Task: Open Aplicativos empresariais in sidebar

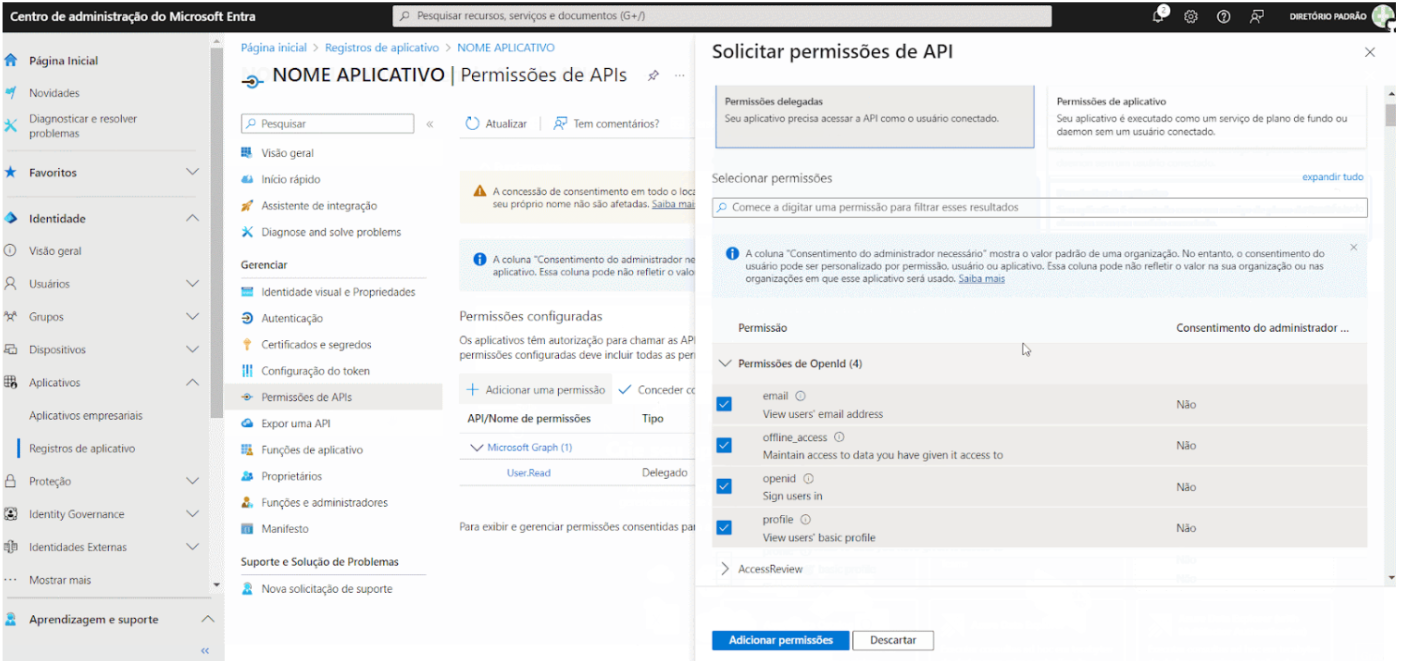Action: 86,416
